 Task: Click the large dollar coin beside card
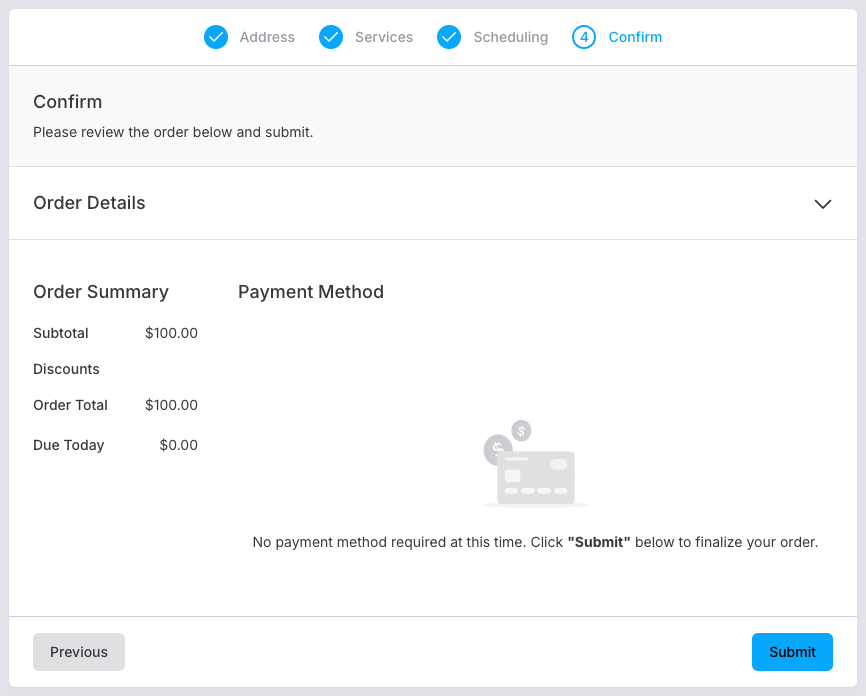point(496,449)
